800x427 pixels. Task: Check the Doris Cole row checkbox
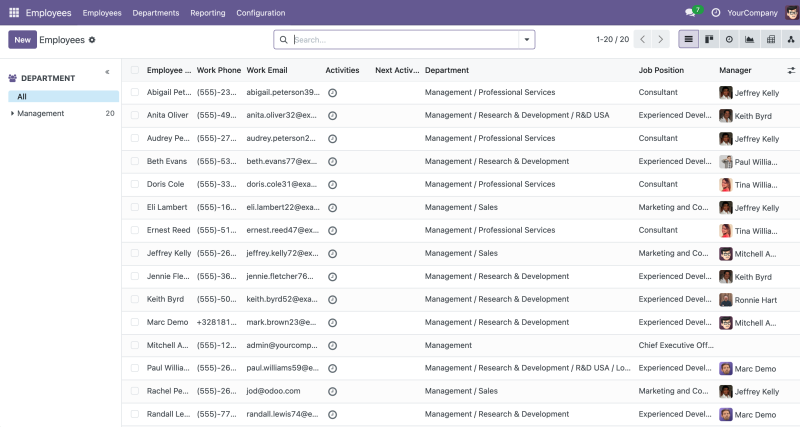(x=135, y=184)
